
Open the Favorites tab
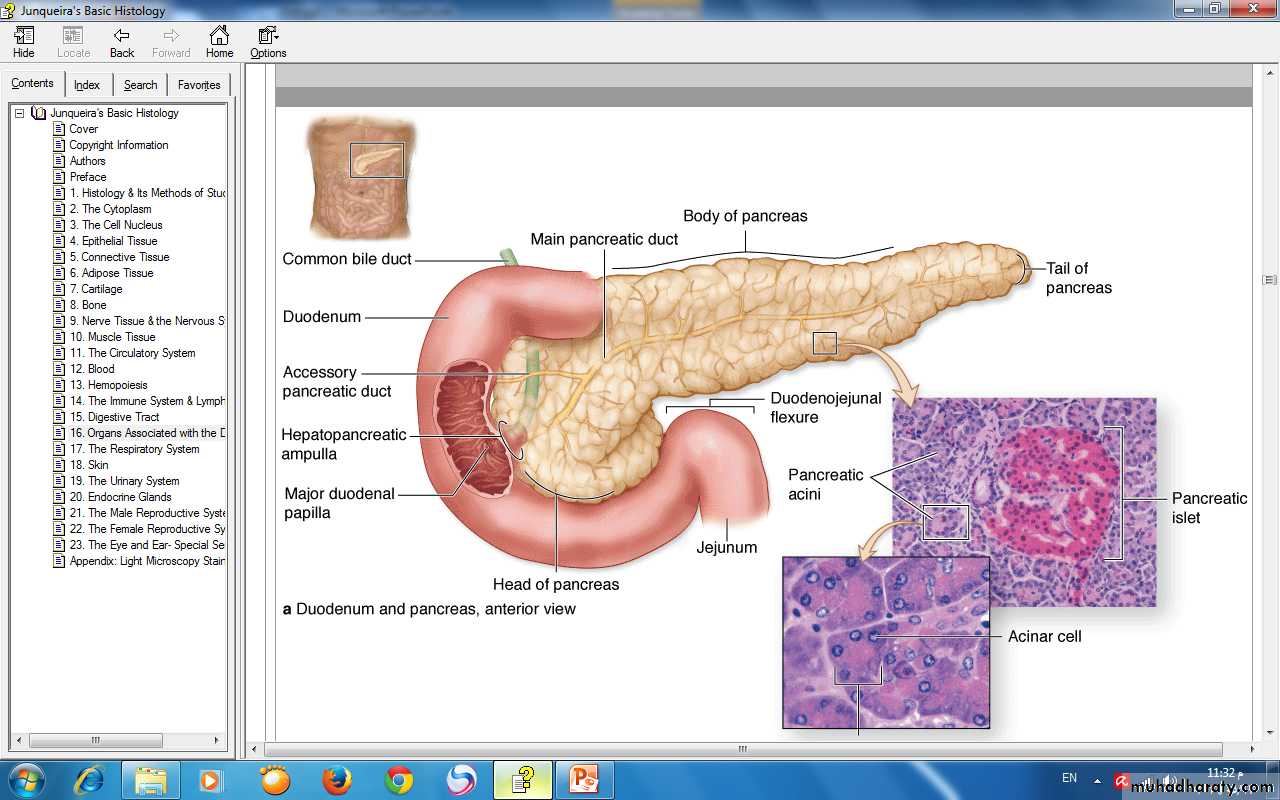point(199,85)
